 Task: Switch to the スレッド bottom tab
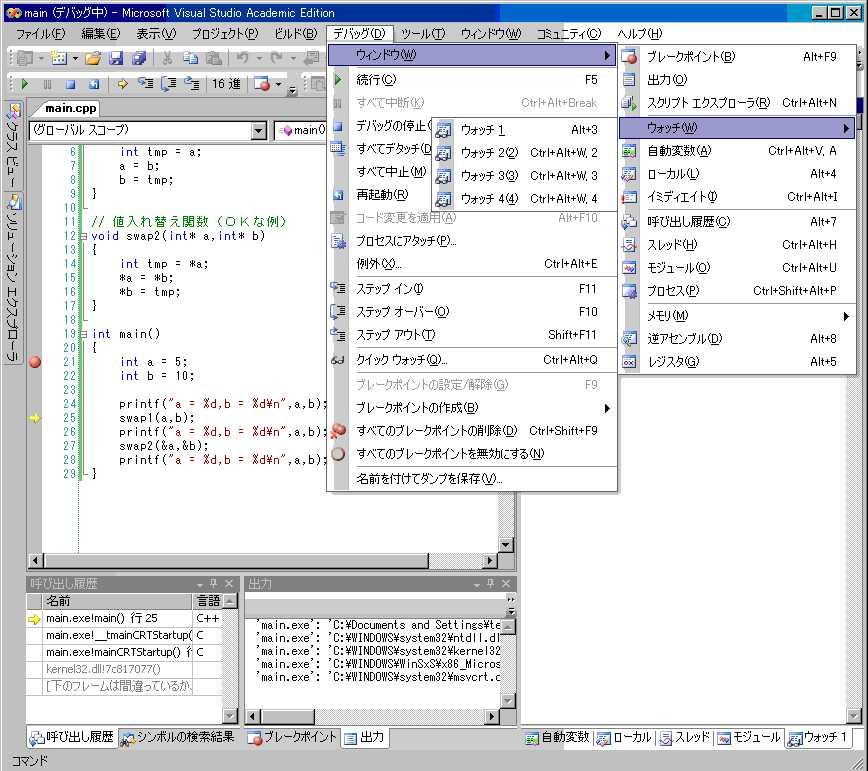684,737
